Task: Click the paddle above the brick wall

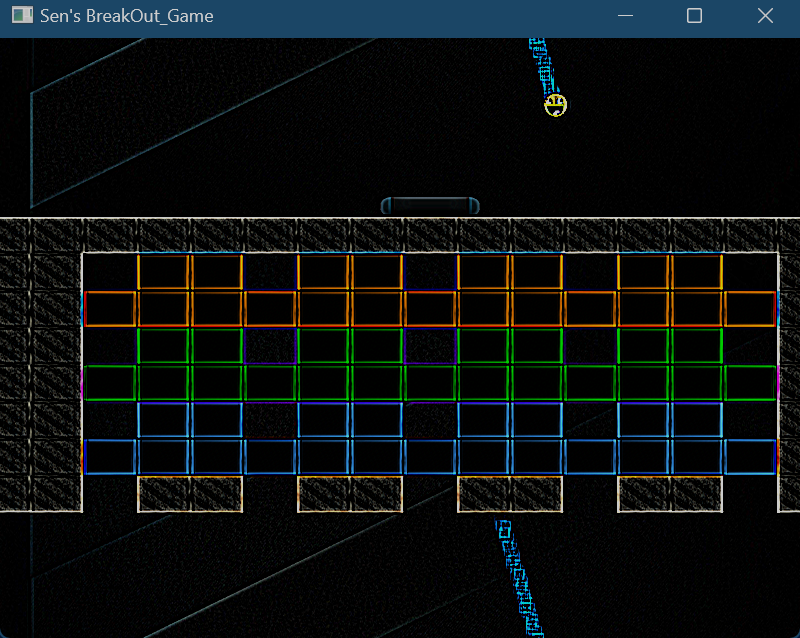Action: 430,206
